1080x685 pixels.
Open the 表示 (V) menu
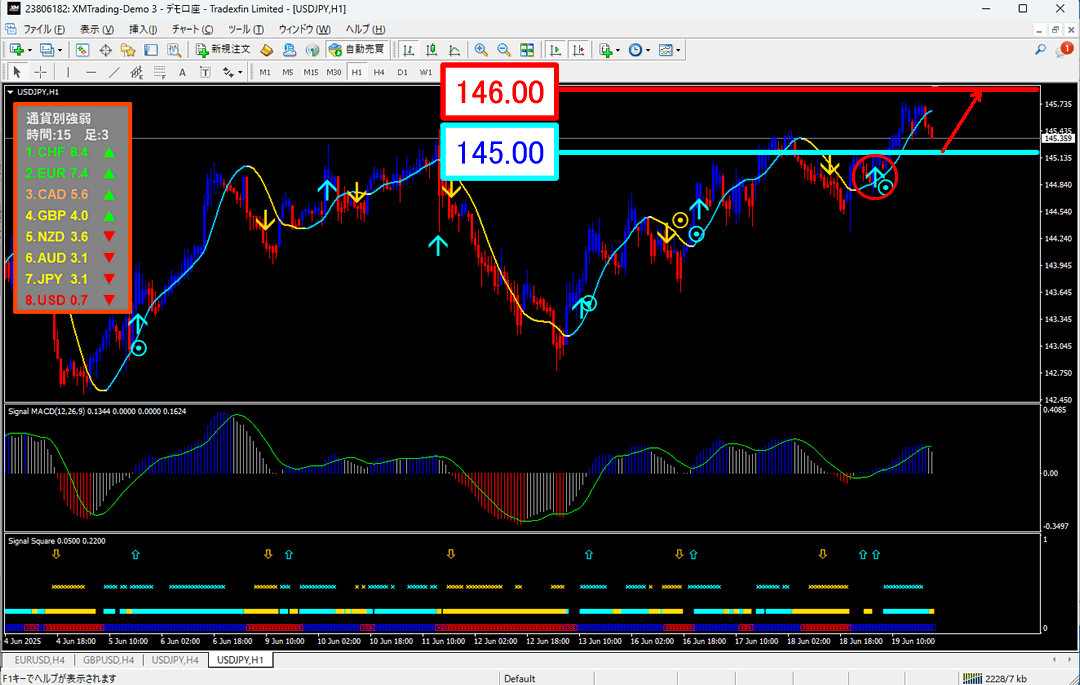(x=96, y=30)
